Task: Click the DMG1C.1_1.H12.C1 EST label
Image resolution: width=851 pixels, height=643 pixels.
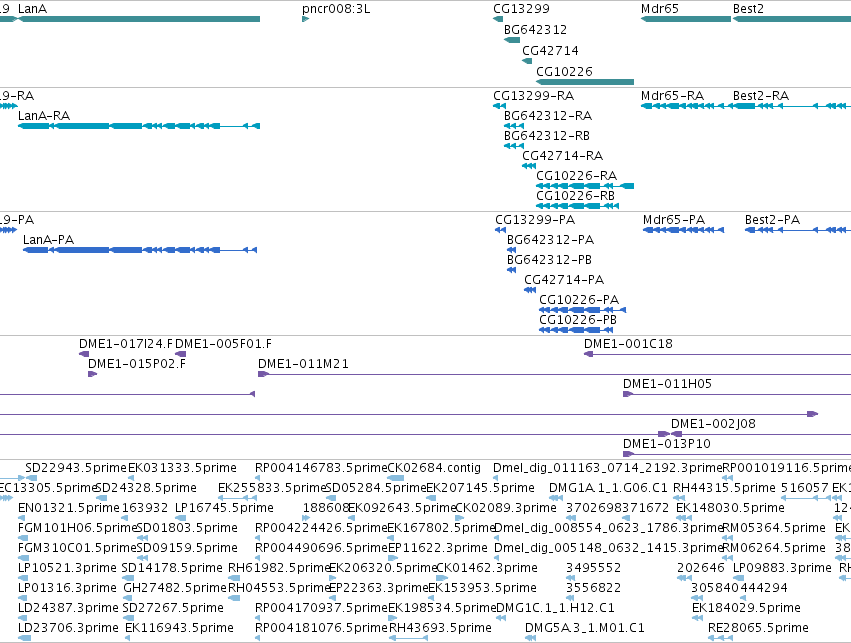Action: [555, 608]
